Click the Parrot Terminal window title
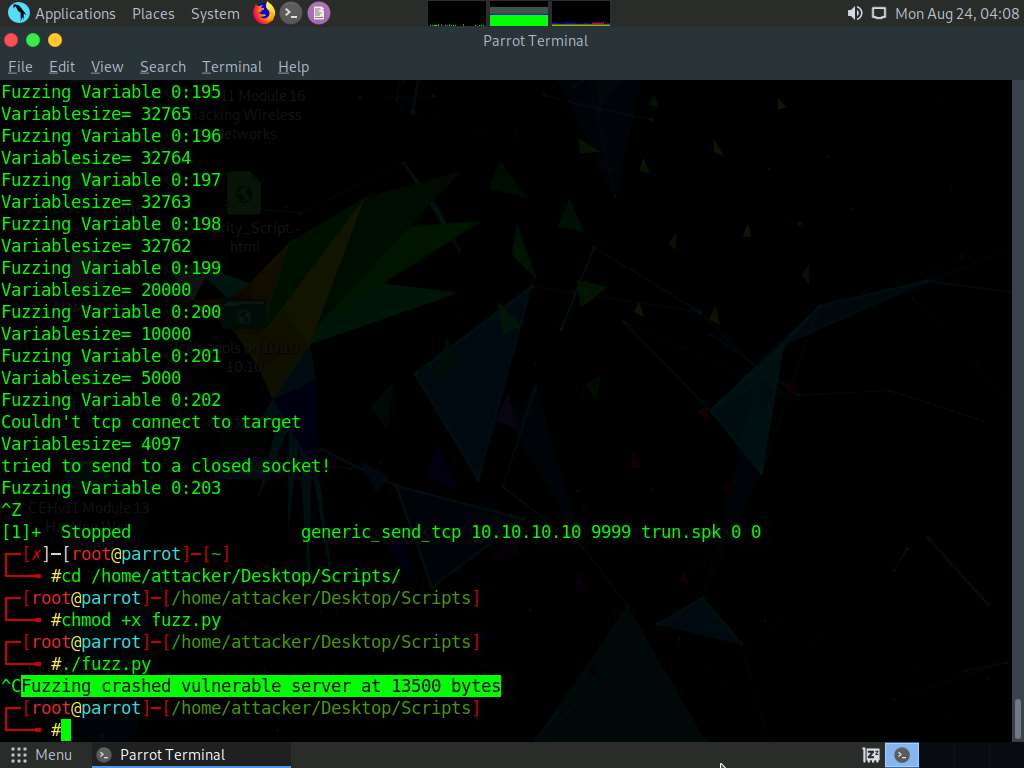1024x768 pixels. pyautogui.click(x=536, y=40)
